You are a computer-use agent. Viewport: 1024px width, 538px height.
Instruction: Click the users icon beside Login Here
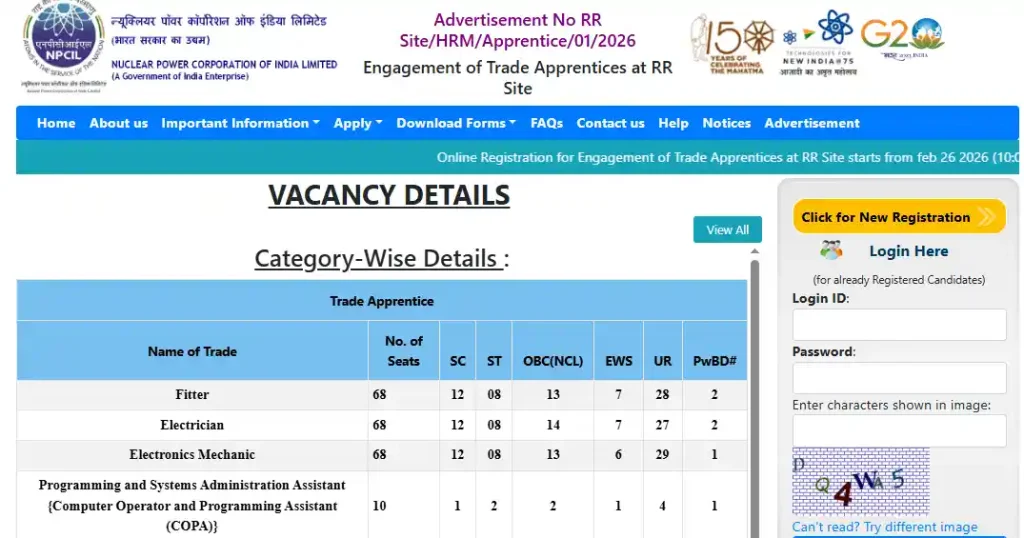click(x=831, y=251)
